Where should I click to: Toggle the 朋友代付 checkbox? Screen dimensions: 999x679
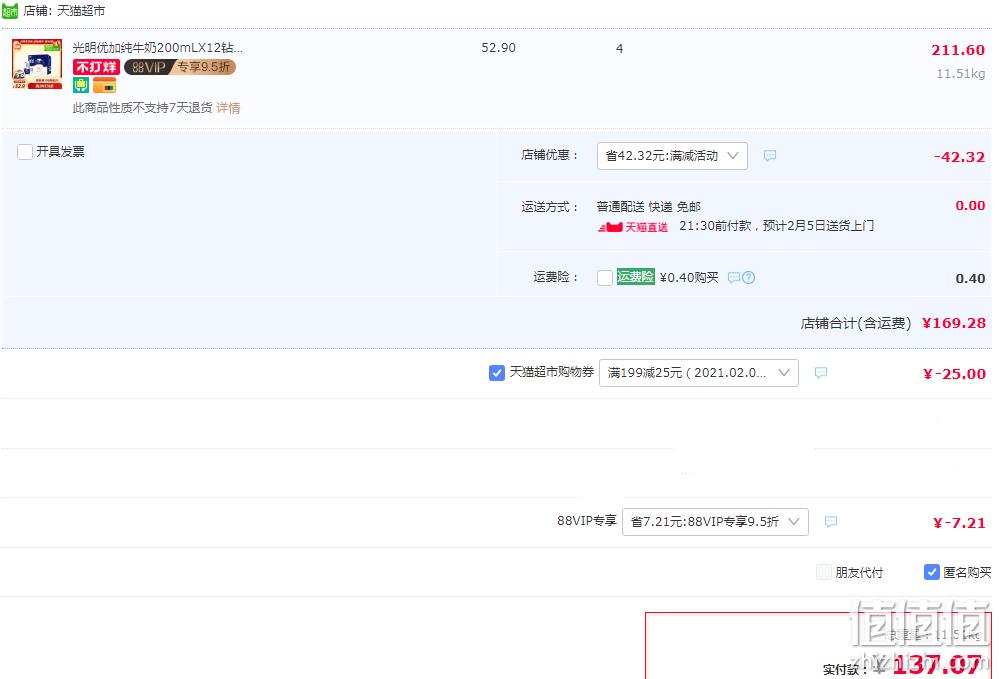pyautogui.click(x=824, y=572)
